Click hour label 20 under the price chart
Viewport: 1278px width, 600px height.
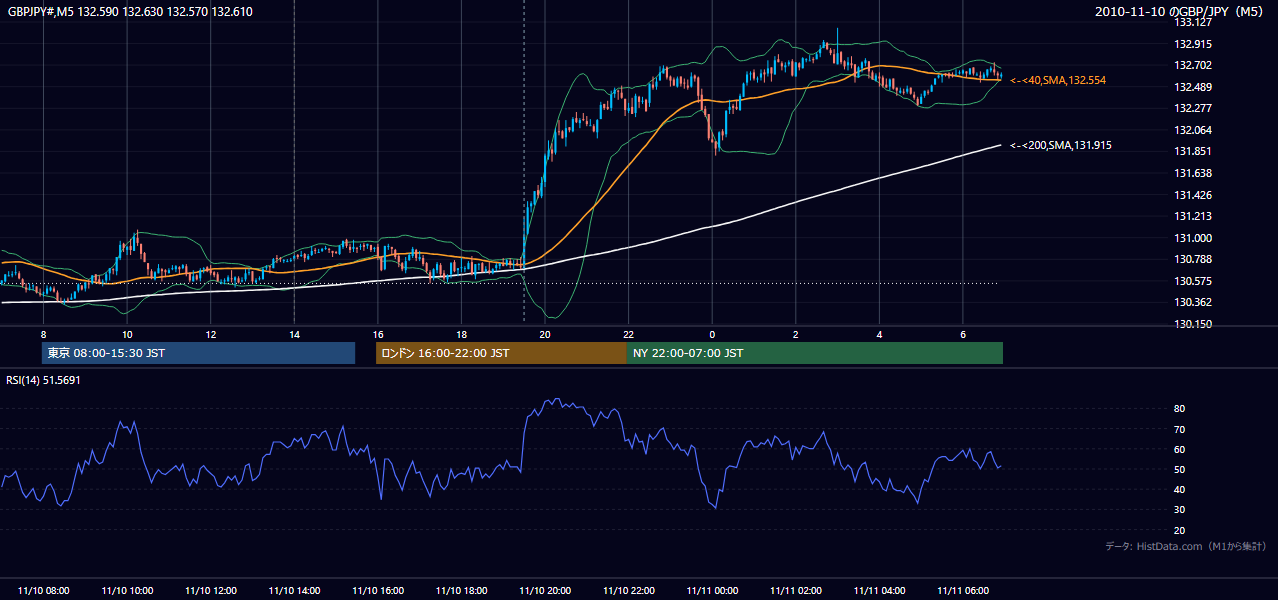click(545, 334)
